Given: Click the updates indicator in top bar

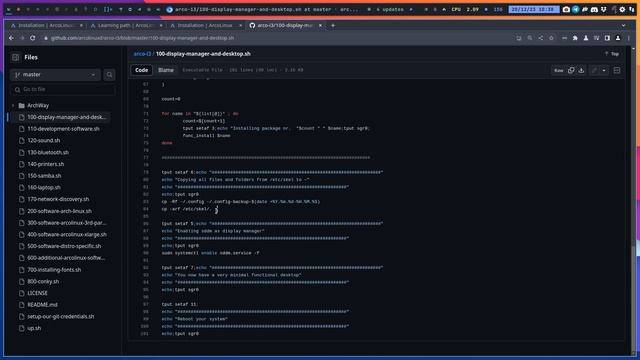Looking at the screenshot, I should [x=390, y=9].
